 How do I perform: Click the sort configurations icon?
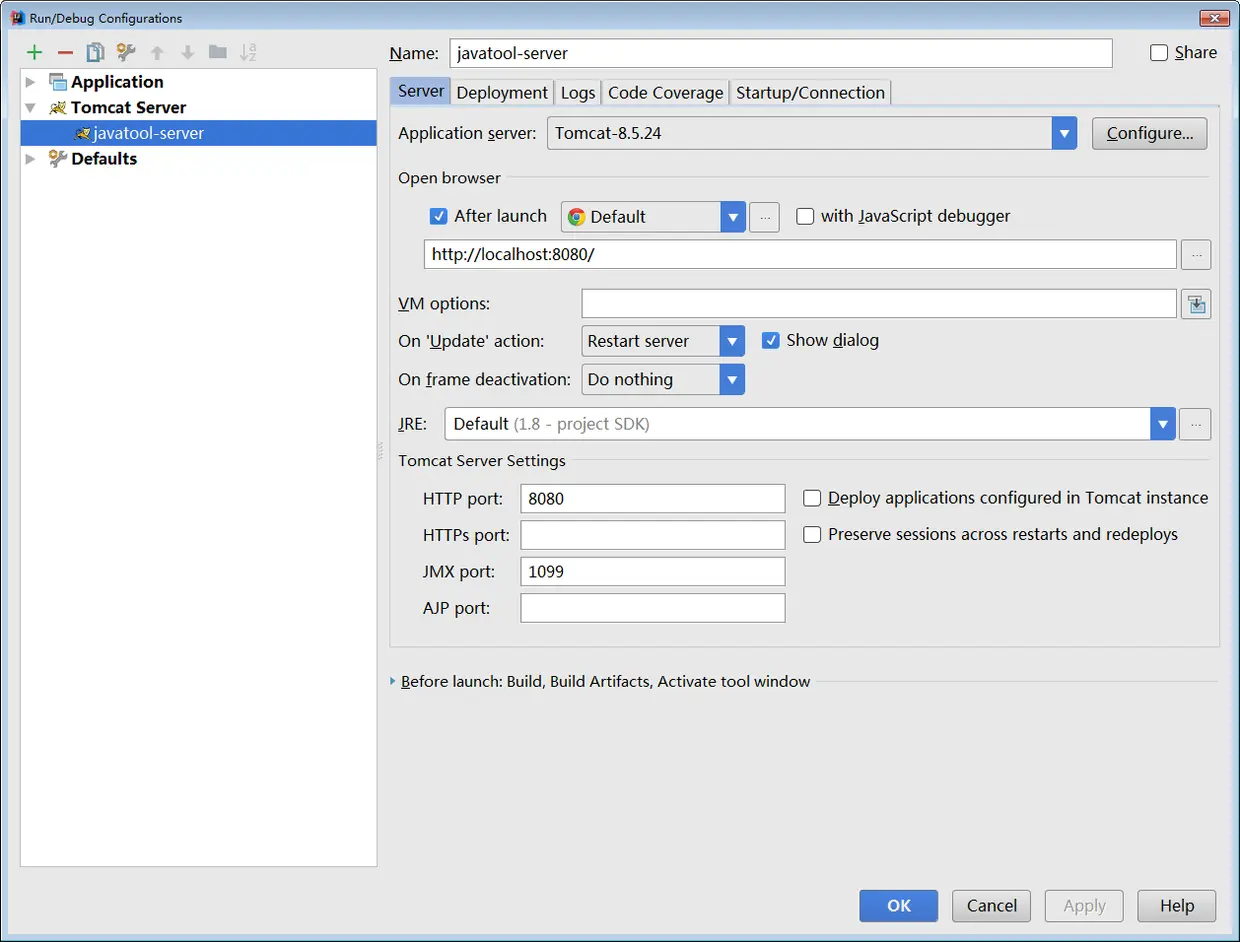click(x=248, y=52)
